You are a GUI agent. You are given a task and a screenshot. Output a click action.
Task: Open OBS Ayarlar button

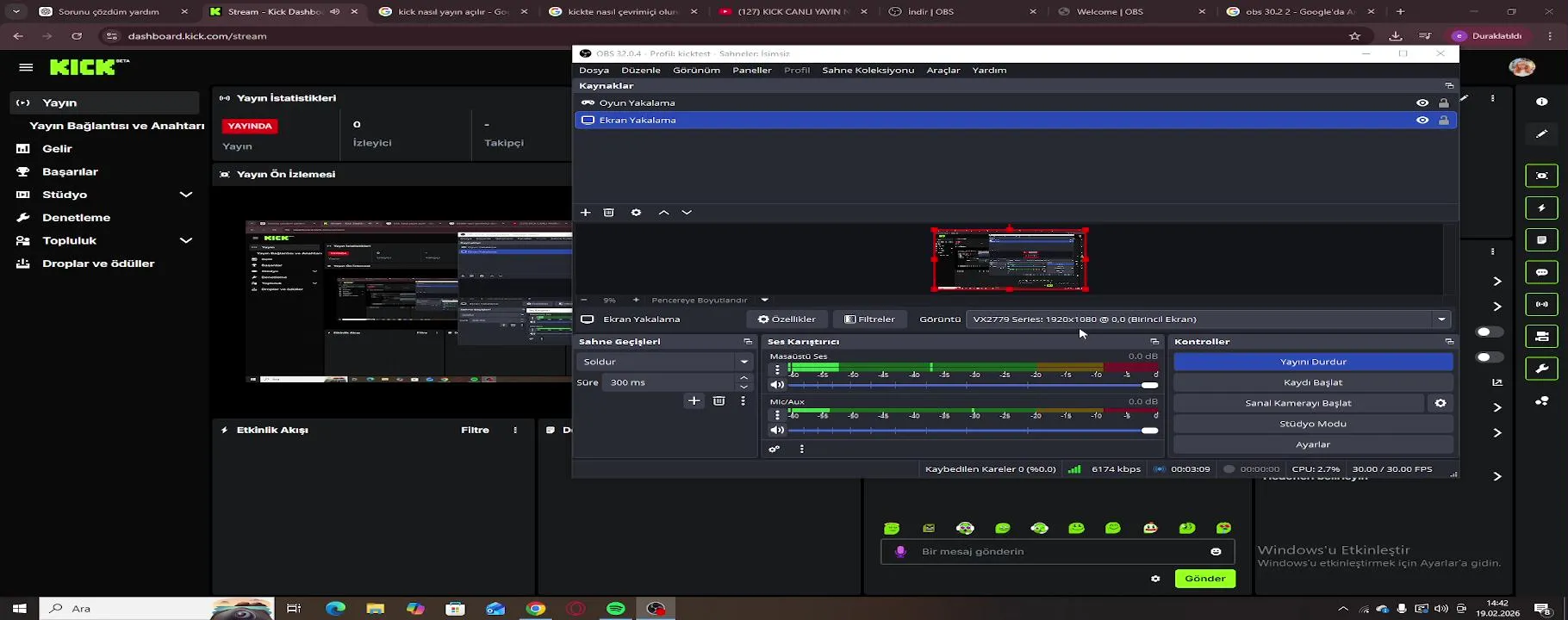(1313, 444)
